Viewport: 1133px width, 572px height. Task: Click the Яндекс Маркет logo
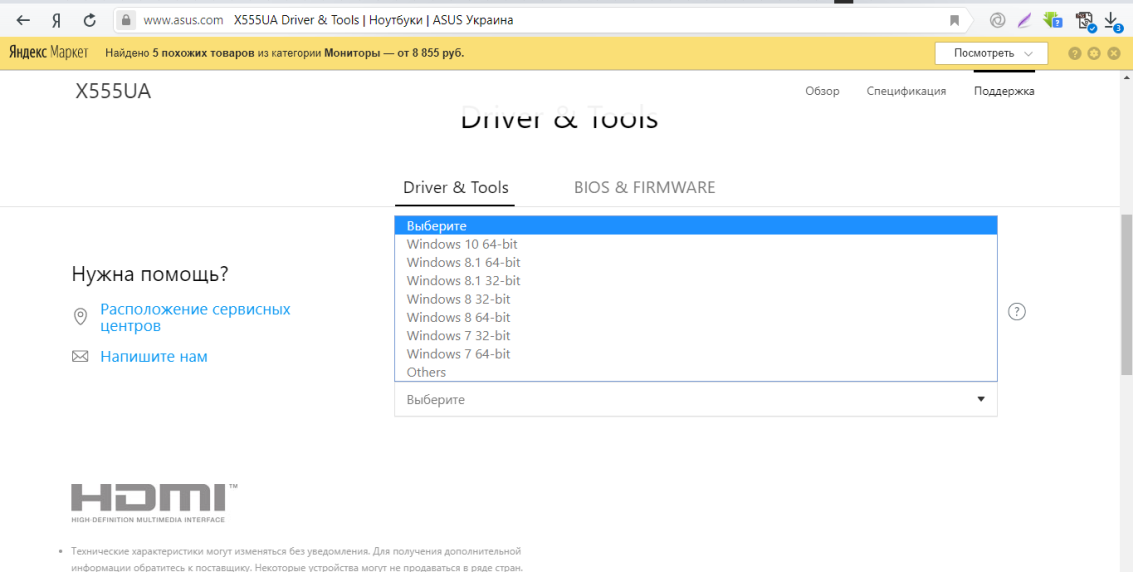[x=49, y=53]
